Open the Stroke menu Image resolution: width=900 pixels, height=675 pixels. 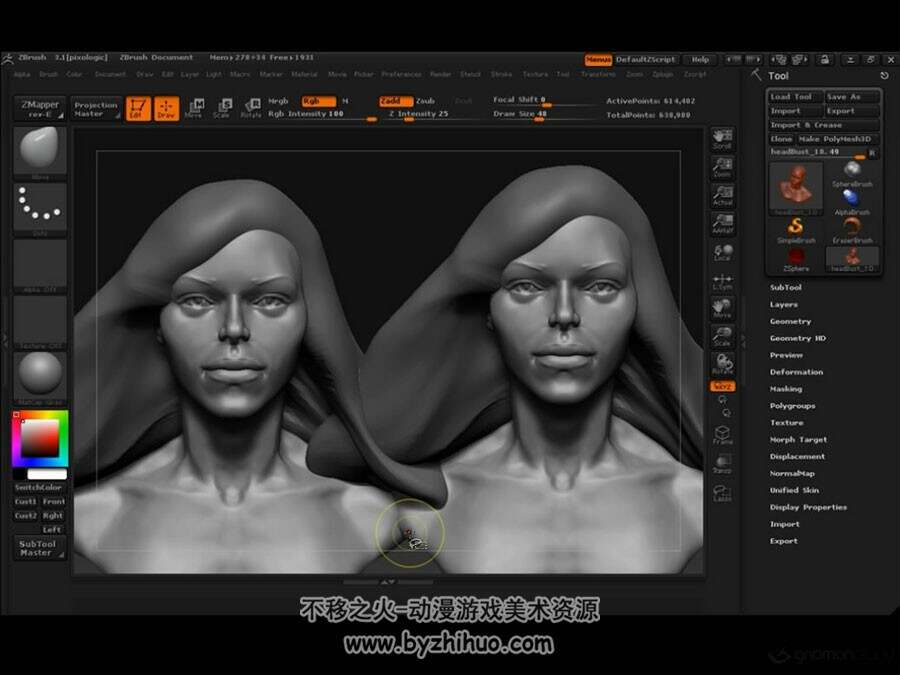(501, 75)
